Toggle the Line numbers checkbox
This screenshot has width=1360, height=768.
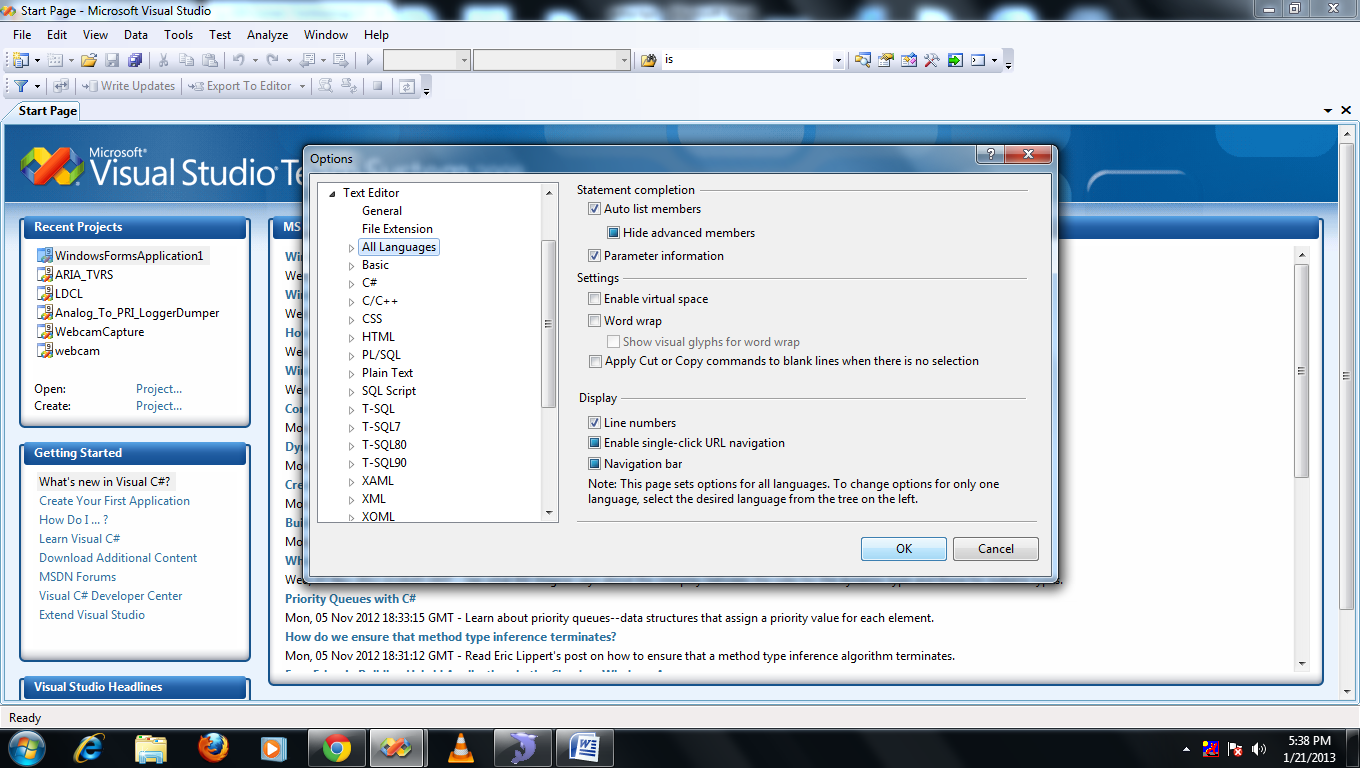[595, 423]
